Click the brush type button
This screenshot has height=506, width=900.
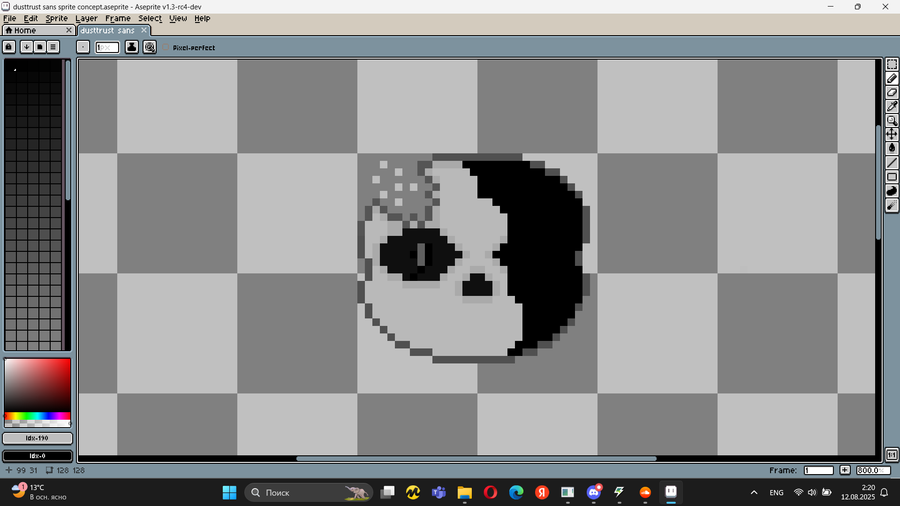point(83,47)
